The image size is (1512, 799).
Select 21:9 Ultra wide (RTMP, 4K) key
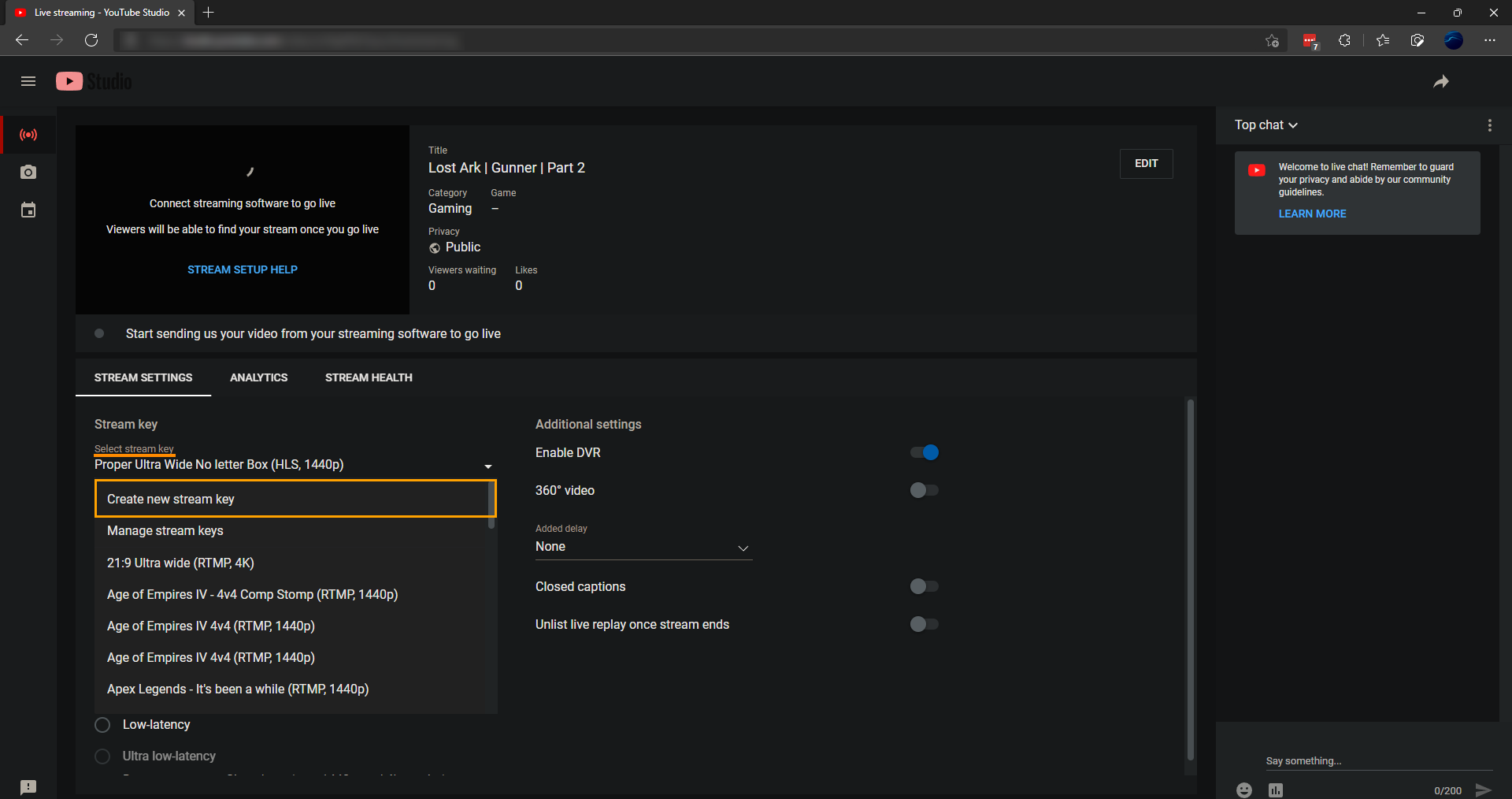(295, 563)
